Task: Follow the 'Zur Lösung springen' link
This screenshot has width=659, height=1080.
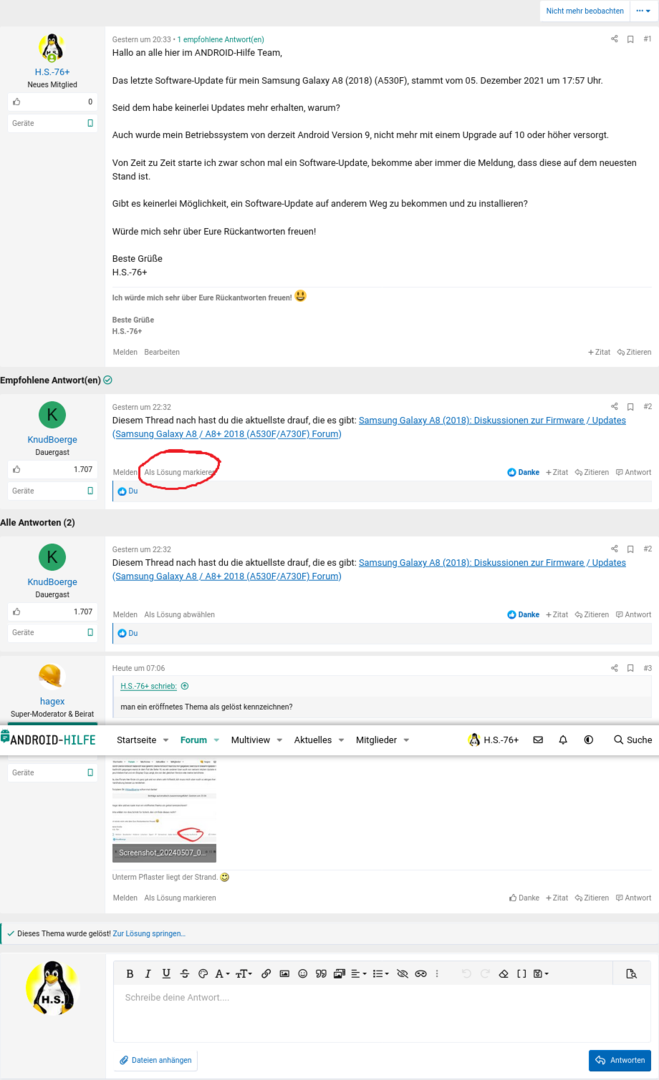Action: (x=149, y=933)
